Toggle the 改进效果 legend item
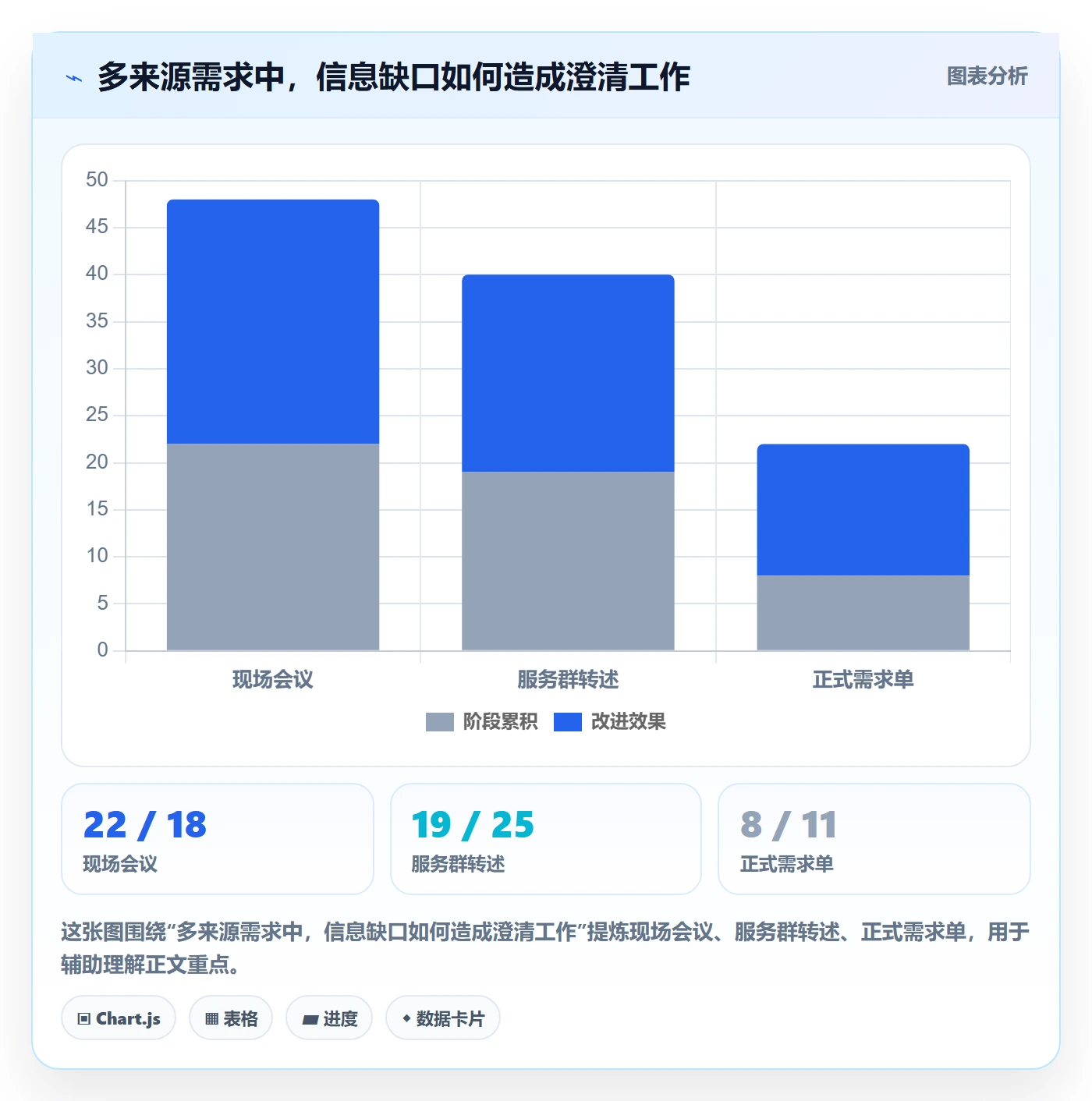 609,722
